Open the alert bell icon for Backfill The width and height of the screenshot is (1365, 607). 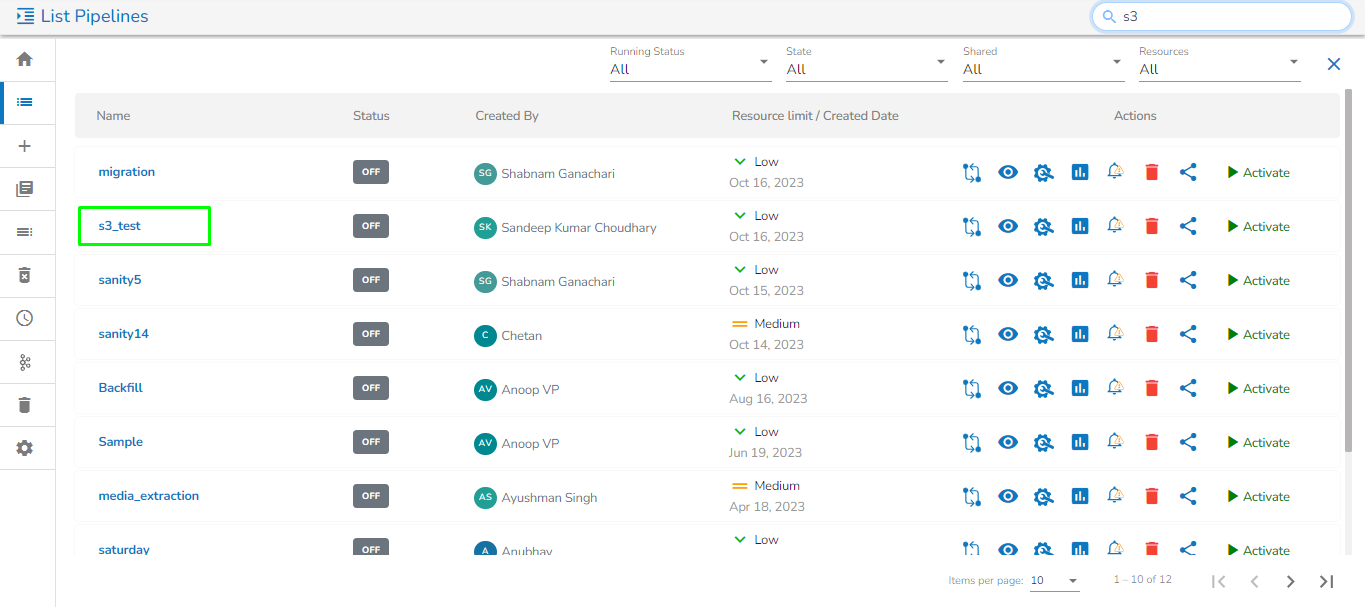[x=1115, y=388]
